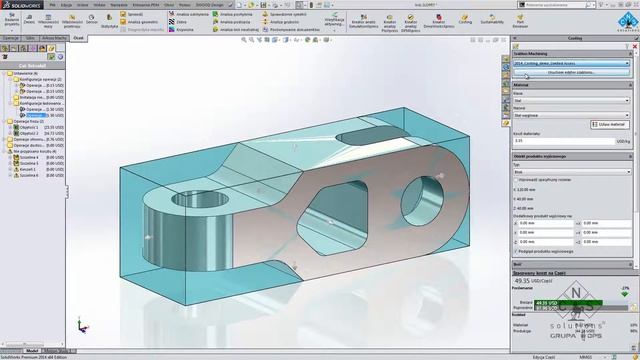This screenshot has height=360, width=640.
Task: Click the material cost input field
Action: coord(564,141)
